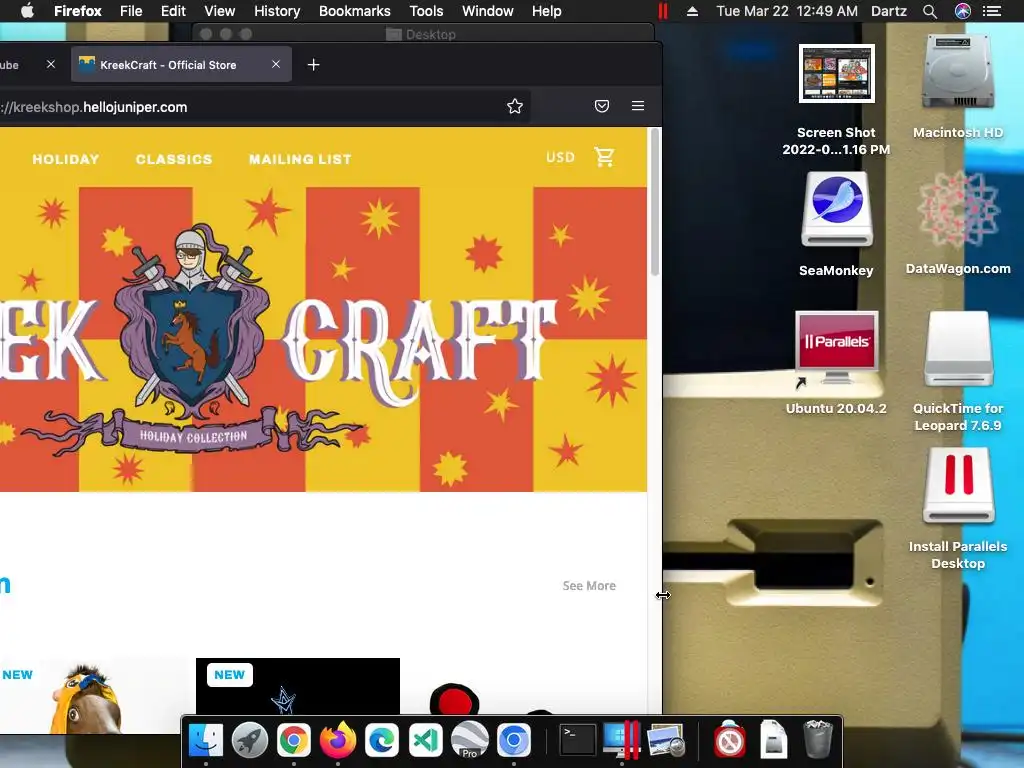
Task: Open the Edit menu
Action: click(173, 11)
